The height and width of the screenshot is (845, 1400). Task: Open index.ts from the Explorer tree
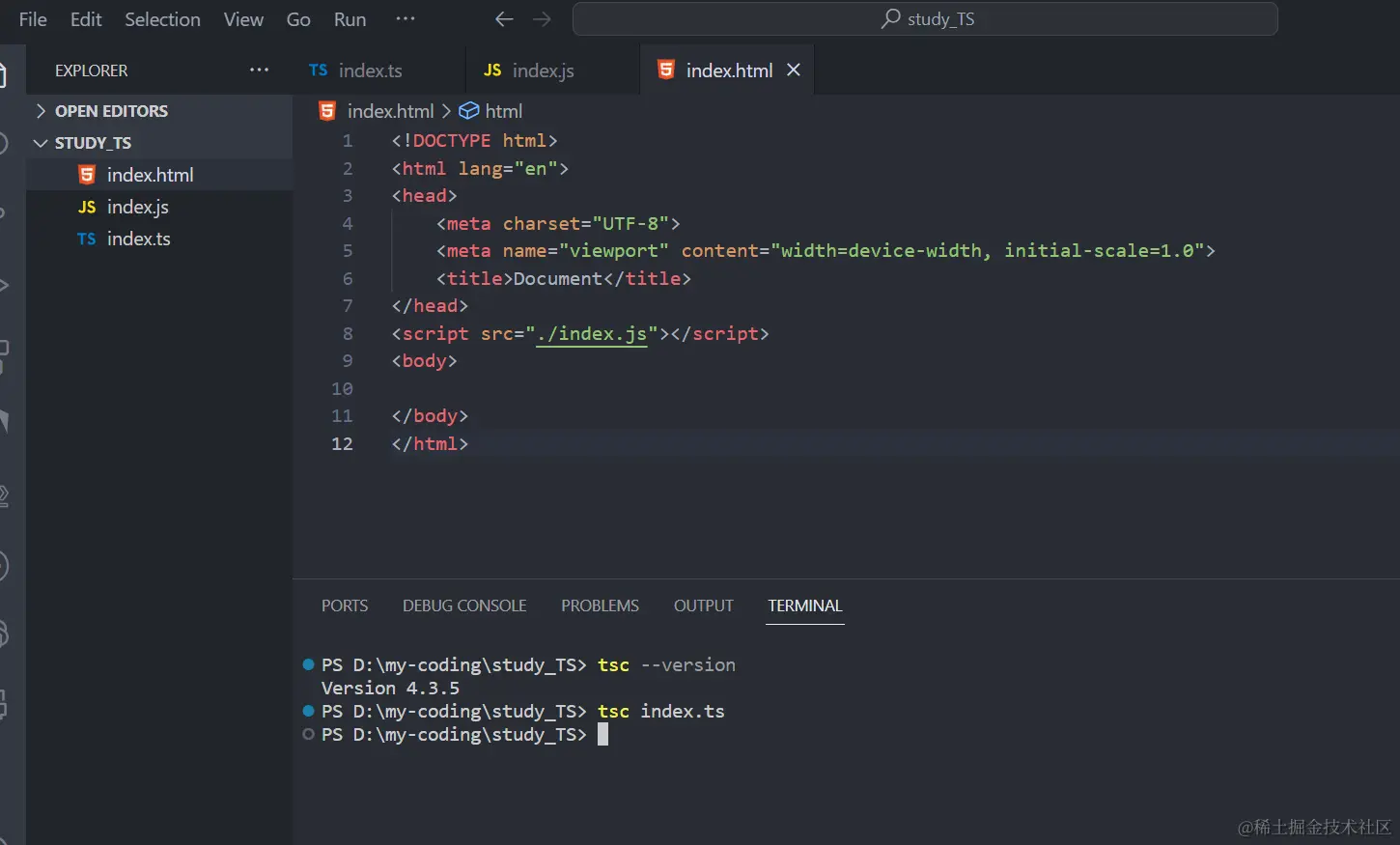pos(159,239)
